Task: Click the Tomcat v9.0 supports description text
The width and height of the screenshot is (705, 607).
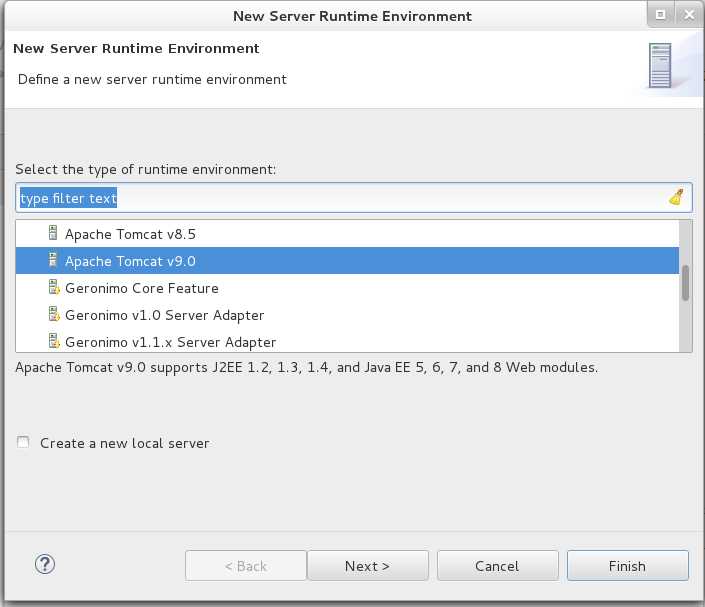Action: click(307, 368)
